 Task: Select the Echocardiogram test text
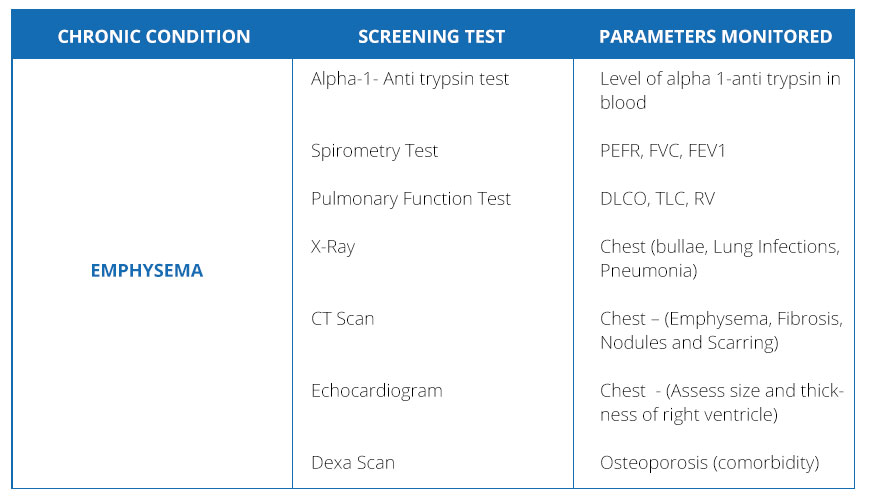pyautogui.click(x=376, y=391)
